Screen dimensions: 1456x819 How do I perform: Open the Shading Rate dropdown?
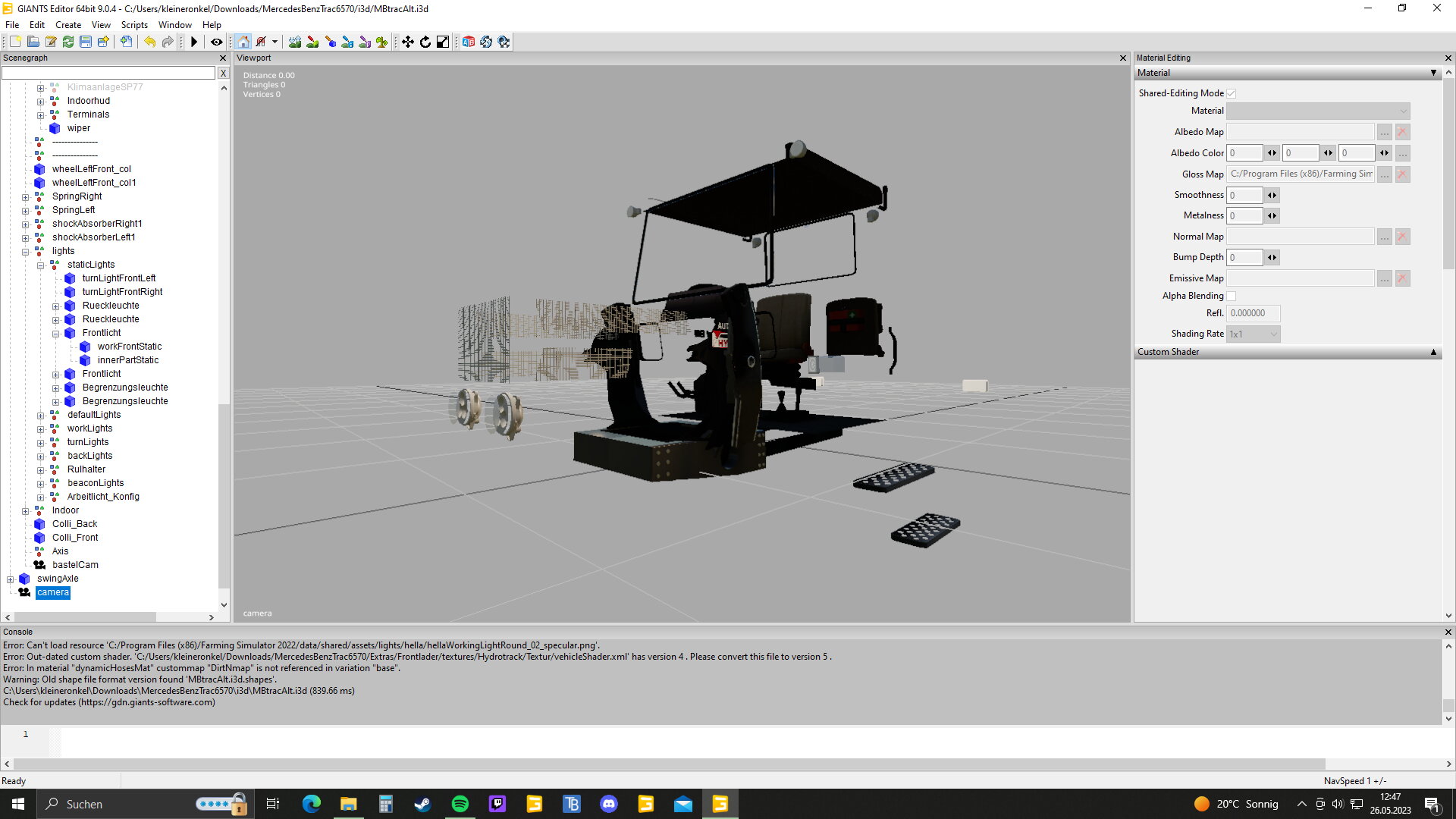pyautogui.click(x=1254, y=334)
